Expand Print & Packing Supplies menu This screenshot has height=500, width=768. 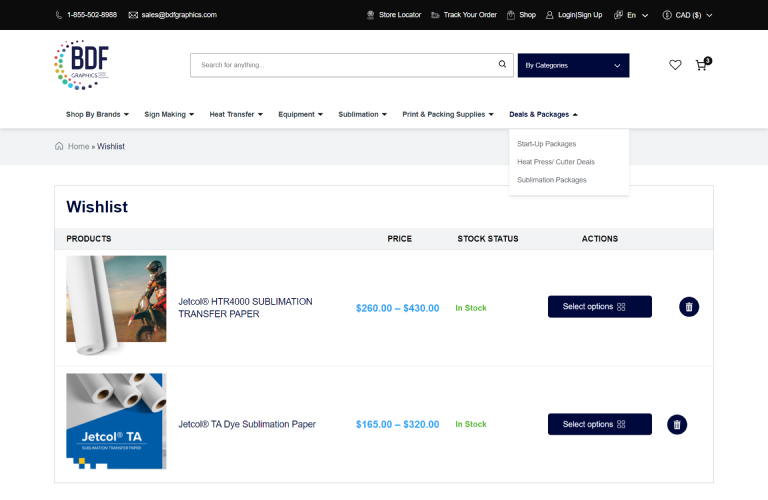448,114
